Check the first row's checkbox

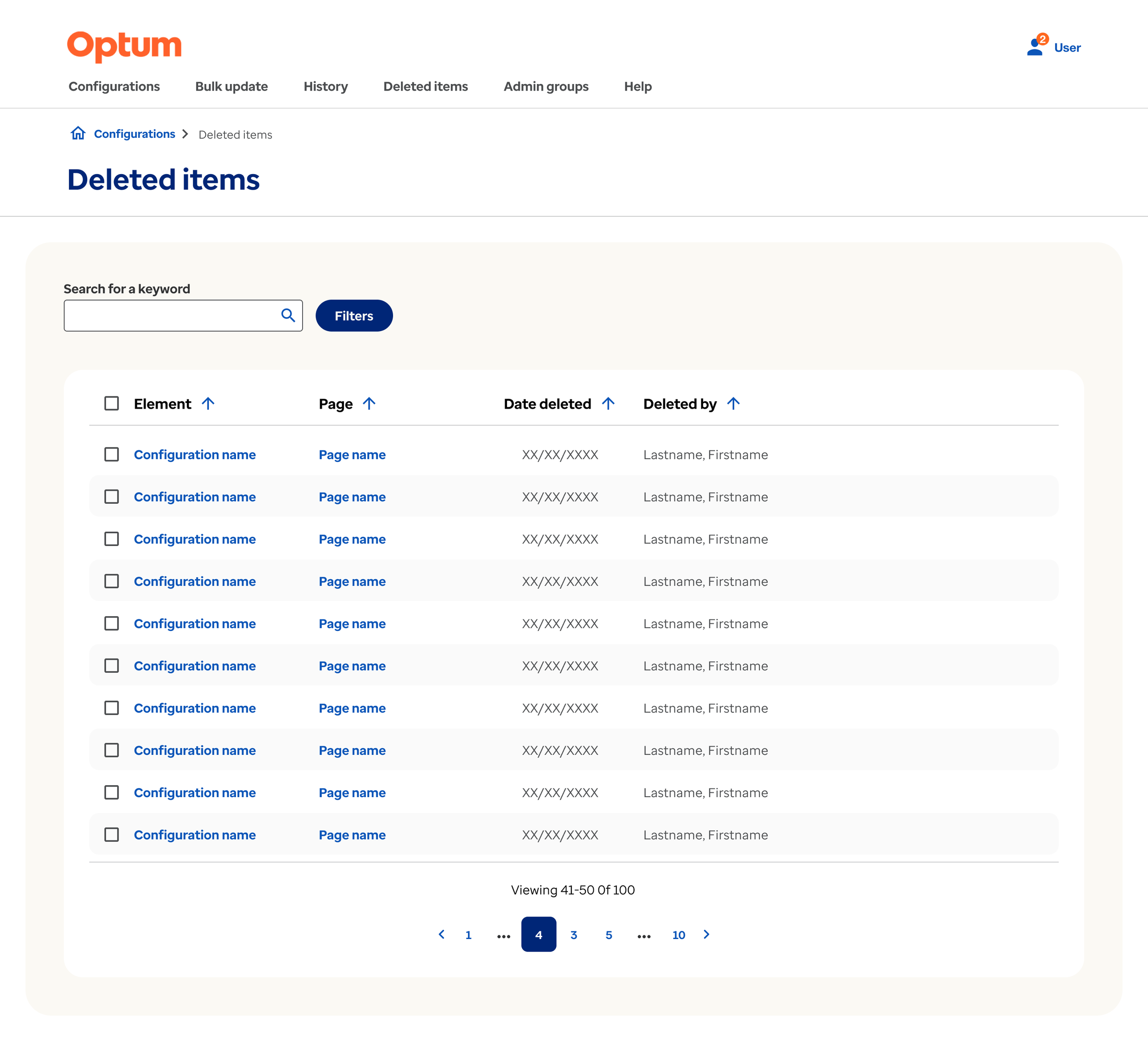(x=112, y=455)
